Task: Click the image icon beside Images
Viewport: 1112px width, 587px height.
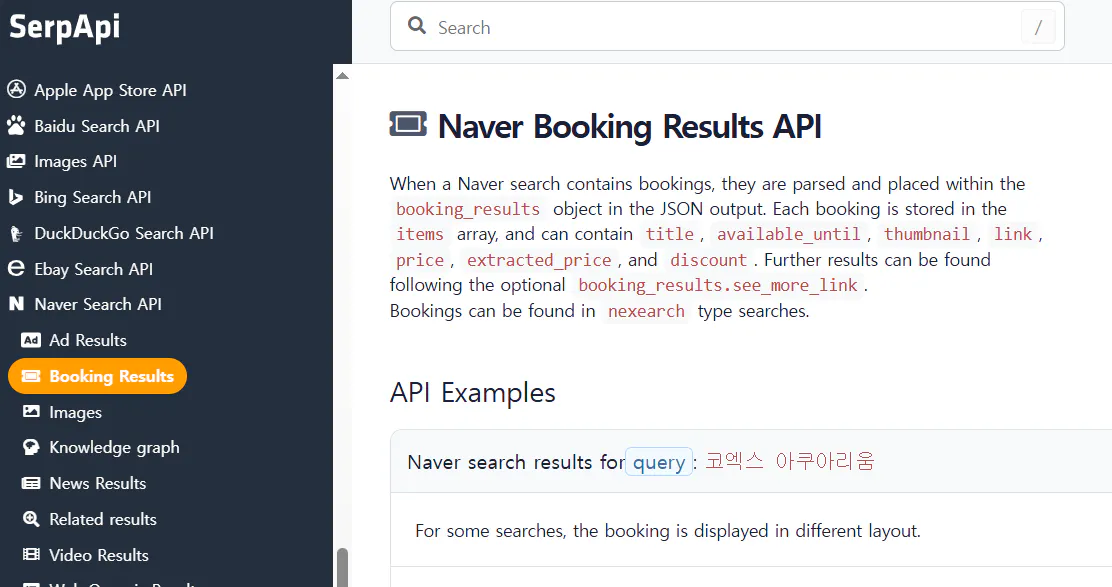Action: pyautogui.click(x=30, y=411)
